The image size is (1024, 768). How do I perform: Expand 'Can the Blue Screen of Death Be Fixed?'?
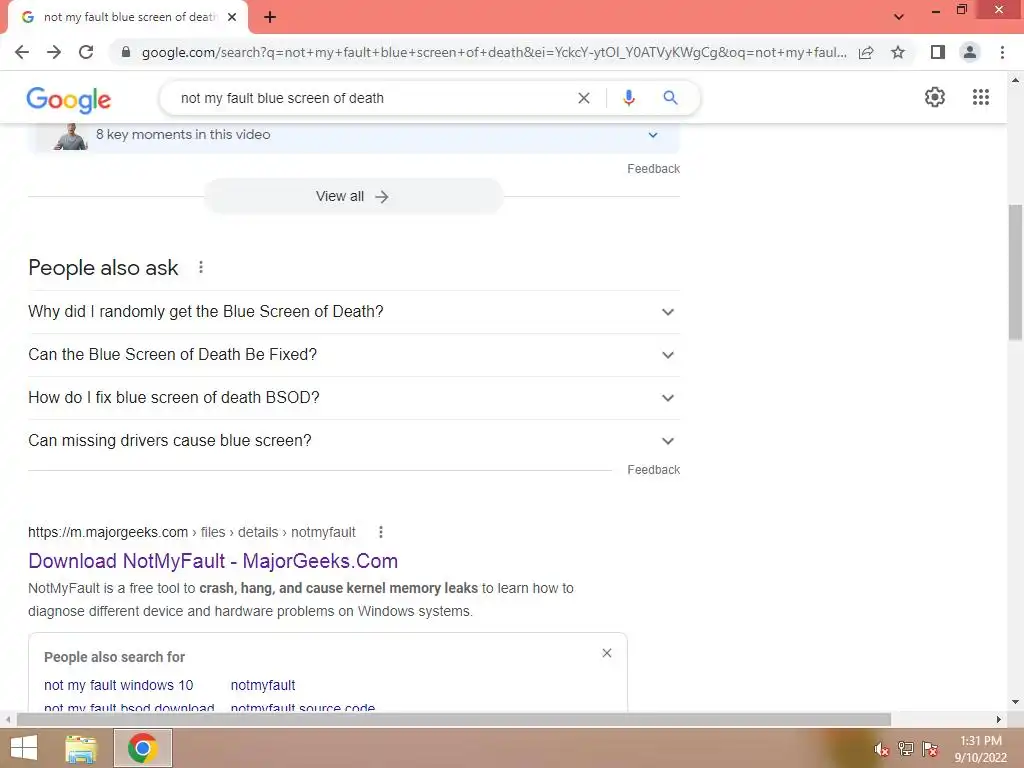pyautogui.click(x=353, y=355)
